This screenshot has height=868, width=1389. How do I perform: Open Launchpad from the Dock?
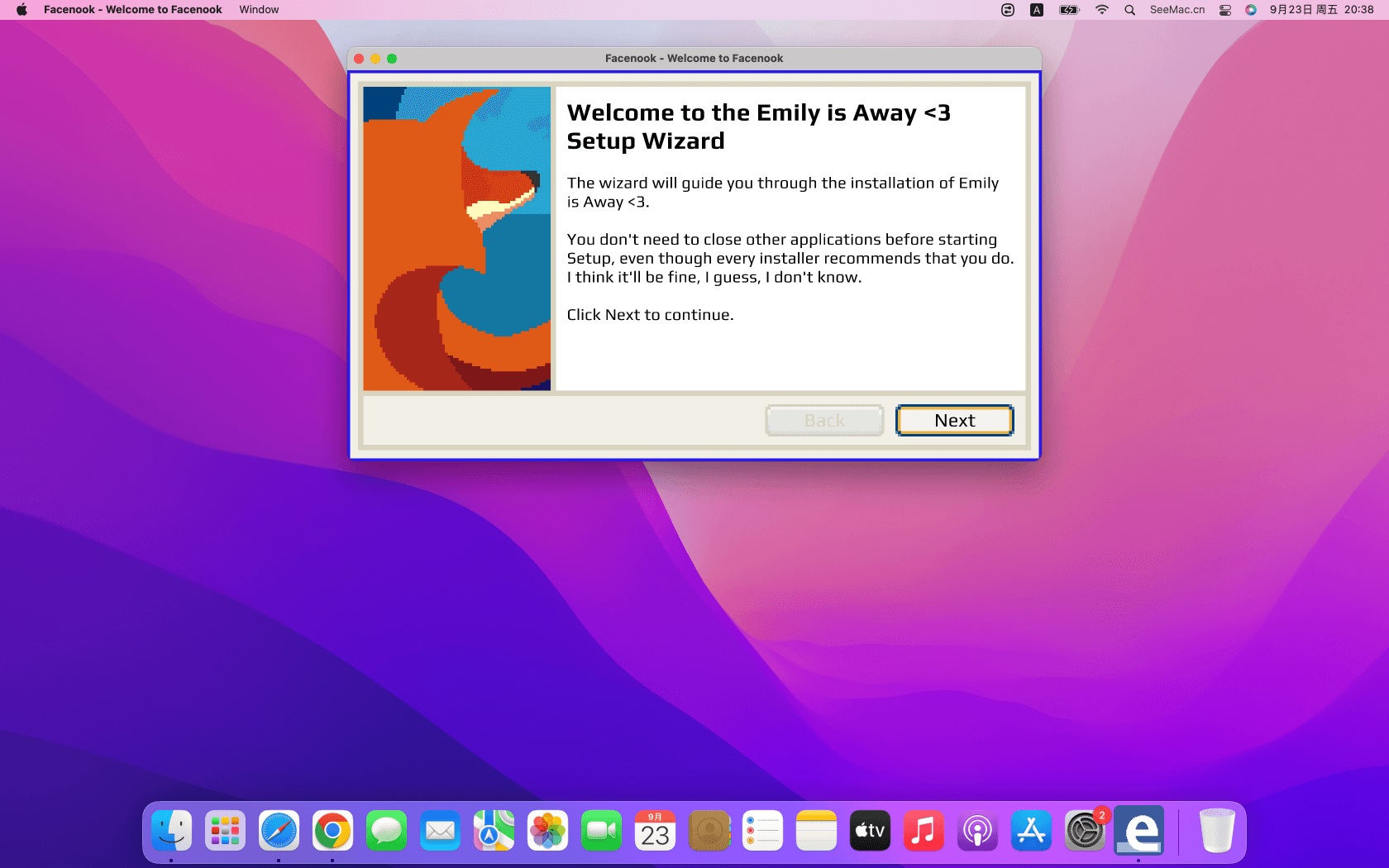(x=225, y=831)
